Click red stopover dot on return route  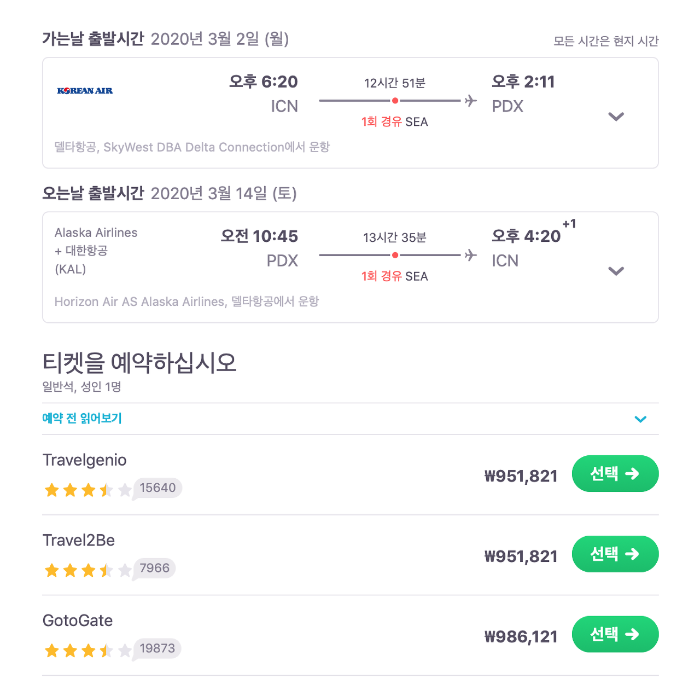coord(395,255)
